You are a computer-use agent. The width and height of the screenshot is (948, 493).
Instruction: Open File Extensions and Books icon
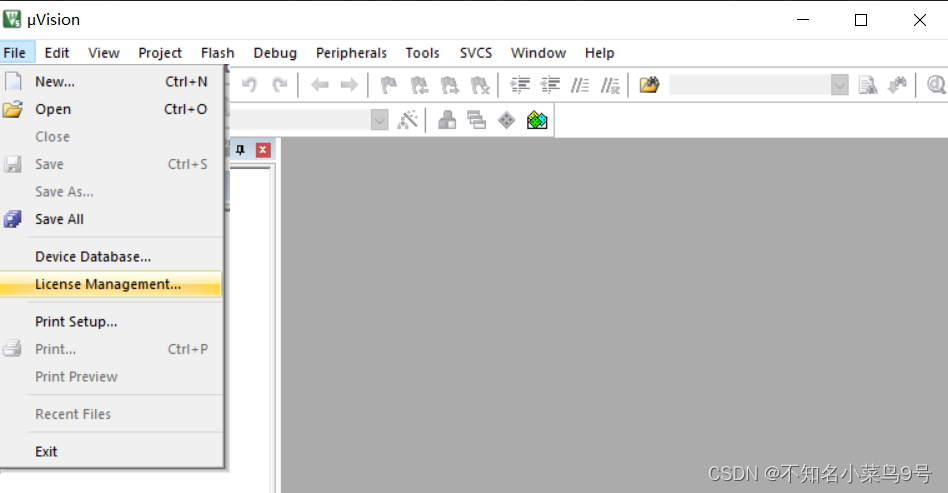(447, 120)
